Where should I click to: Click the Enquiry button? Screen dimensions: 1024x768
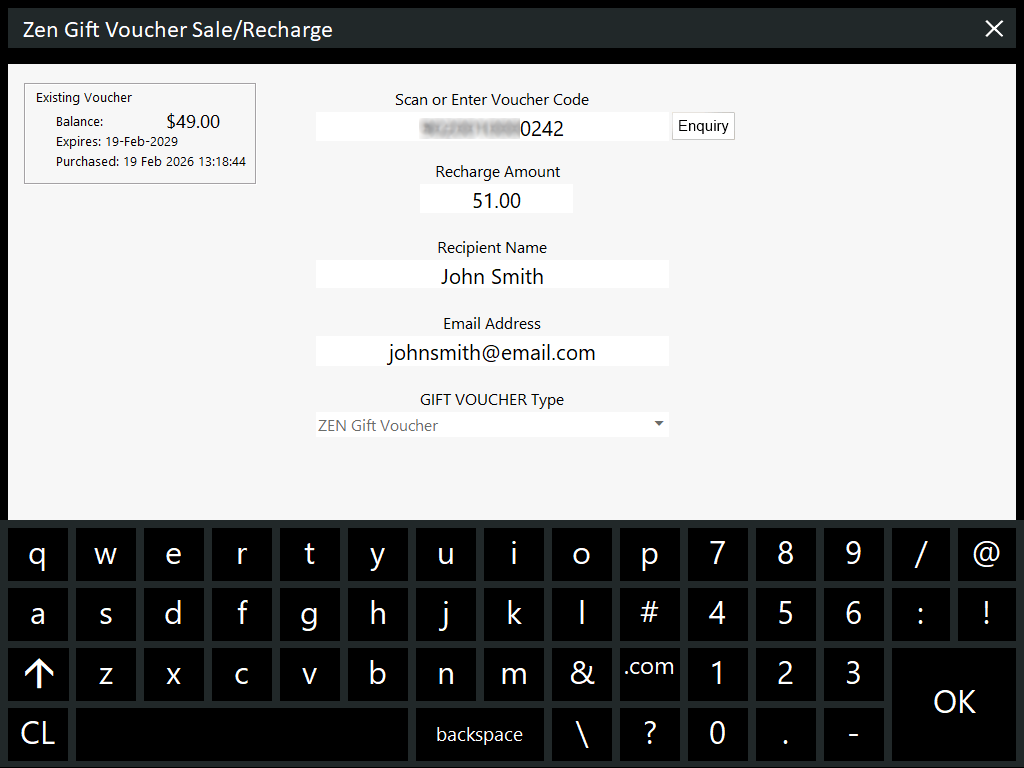(703, 126)
